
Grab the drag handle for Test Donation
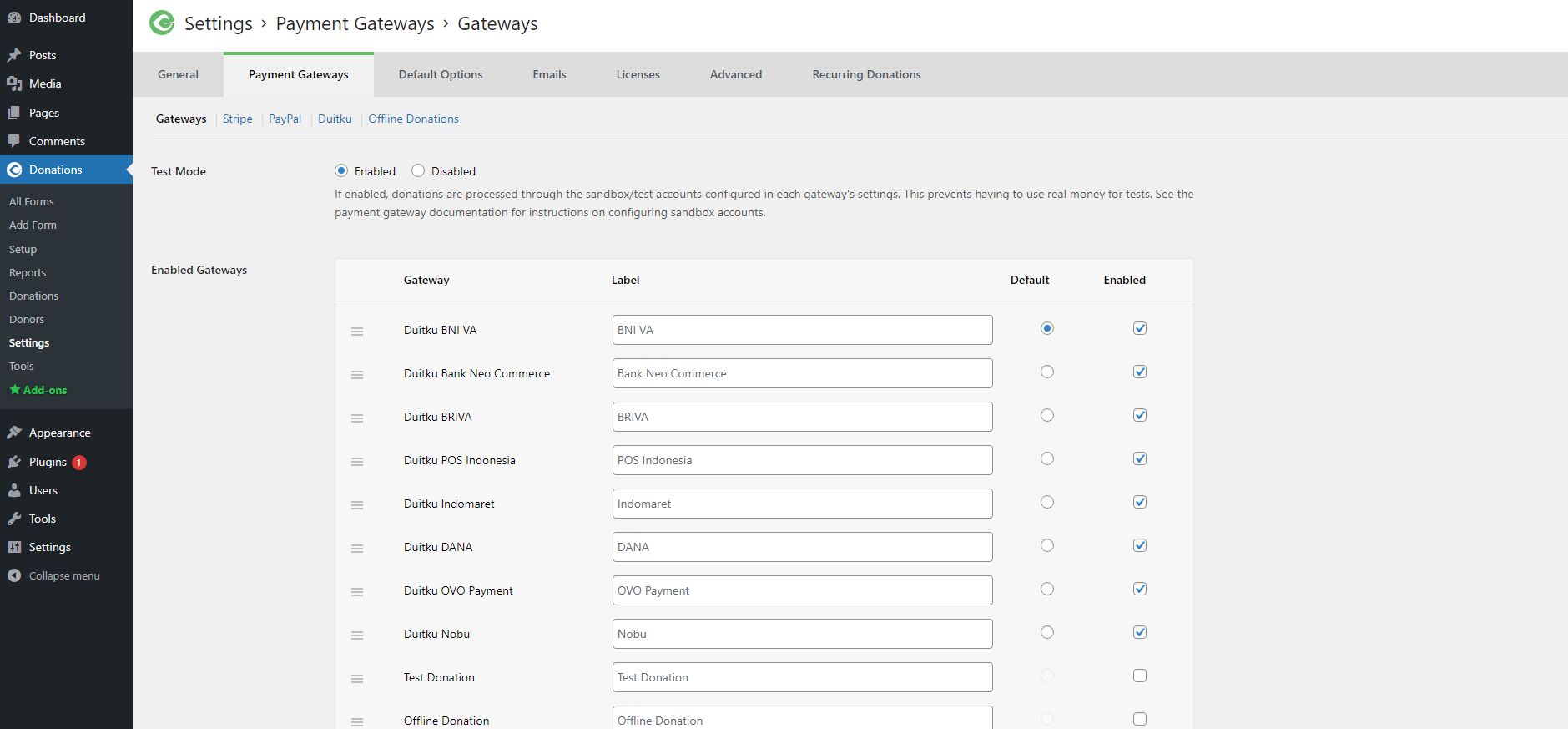357,679
